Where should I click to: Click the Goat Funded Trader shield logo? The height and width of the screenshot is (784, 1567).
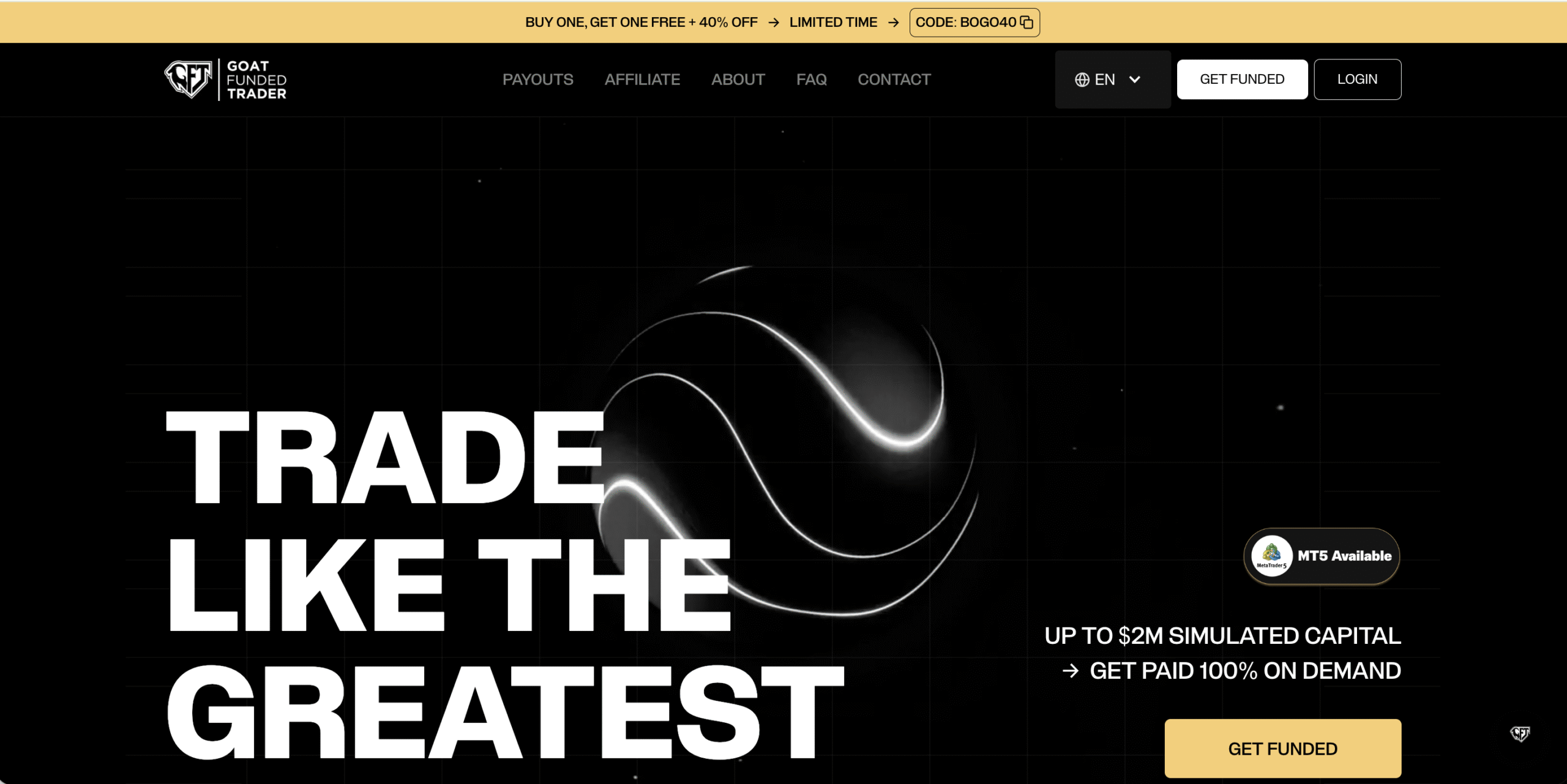click(189, 79)
